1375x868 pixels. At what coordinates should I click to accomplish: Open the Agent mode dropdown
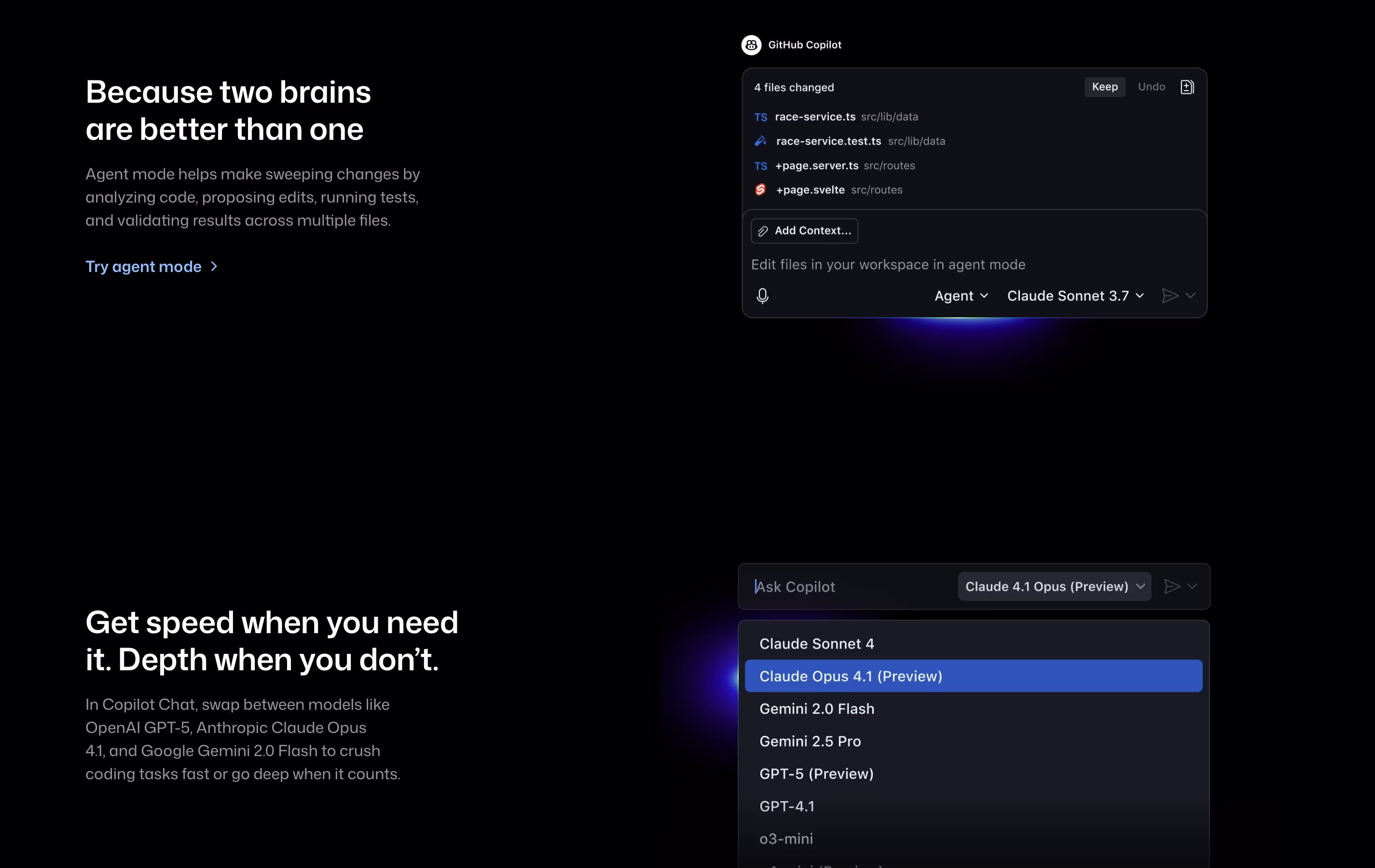[x=961, y=296]
